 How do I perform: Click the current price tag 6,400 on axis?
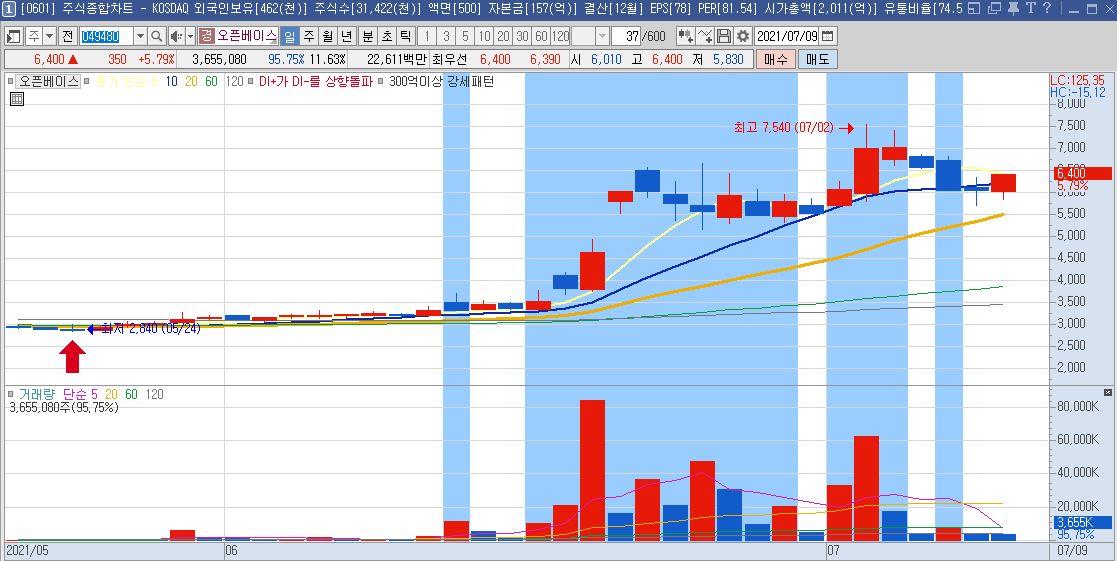[1081, 173]
